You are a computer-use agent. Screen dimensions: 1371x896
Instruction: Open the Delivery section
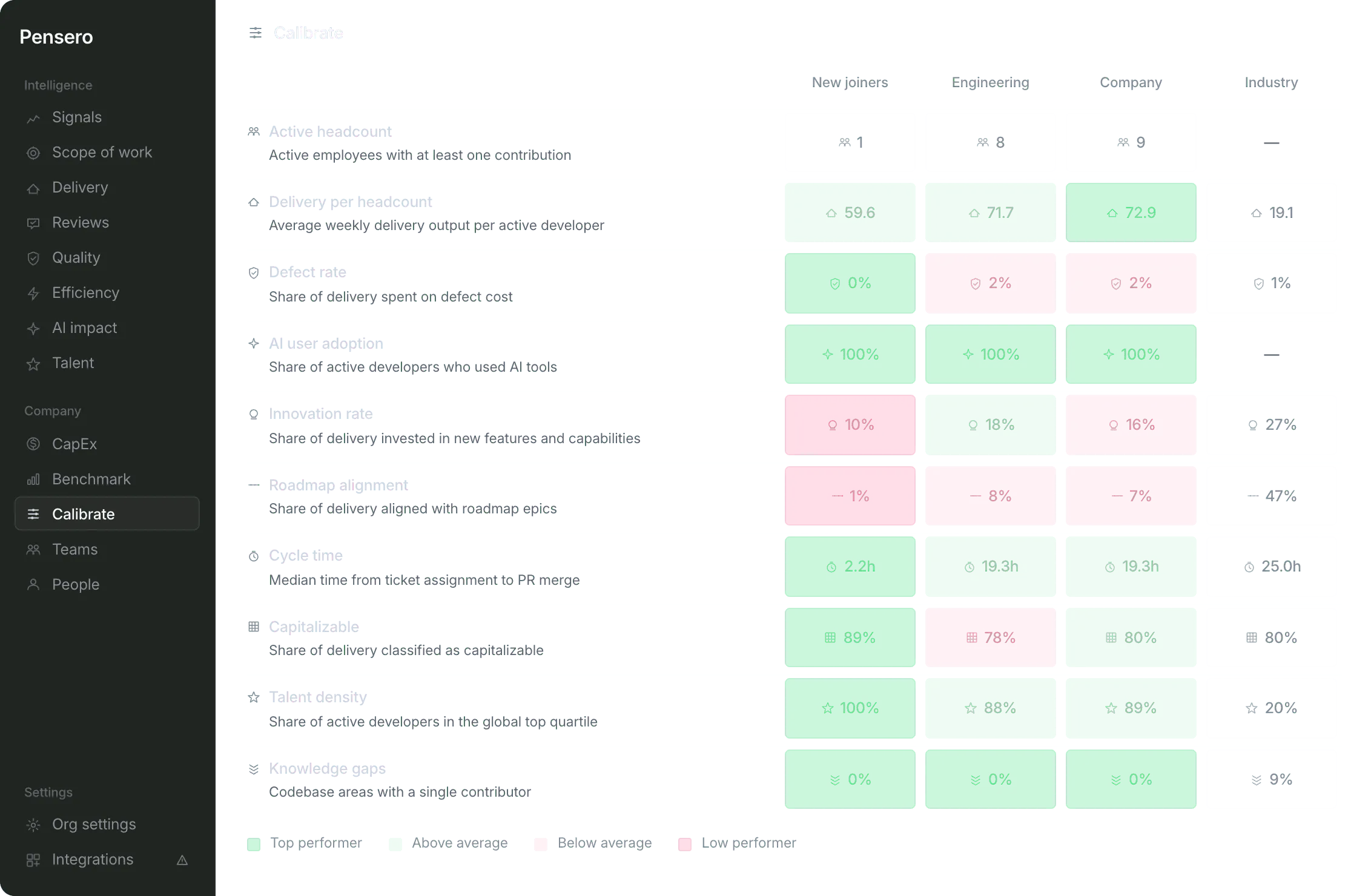(x=107, y=188)
